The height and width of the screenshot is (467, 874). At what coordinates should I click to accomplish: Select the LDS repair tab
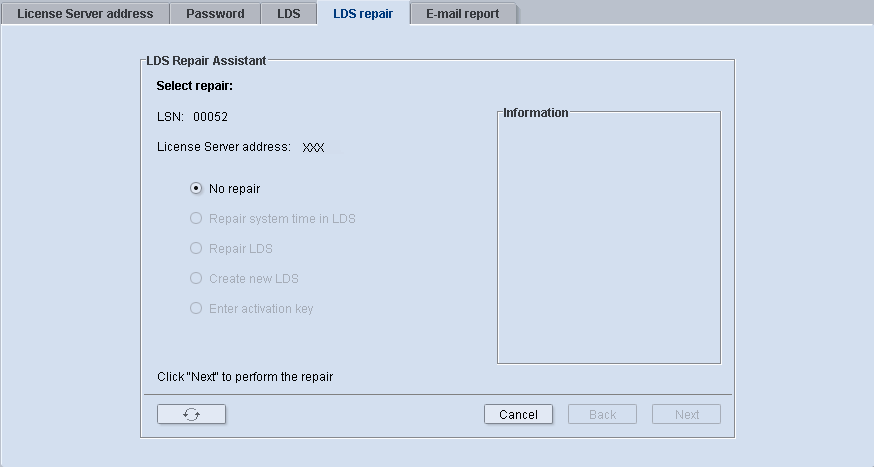point(363,14)
